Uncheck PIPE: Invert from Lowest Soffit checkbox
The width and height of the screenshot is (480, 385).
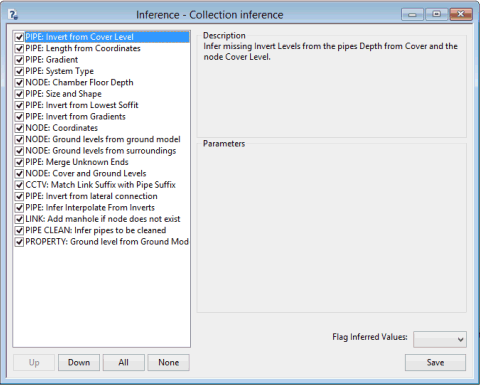coord(19,105)
